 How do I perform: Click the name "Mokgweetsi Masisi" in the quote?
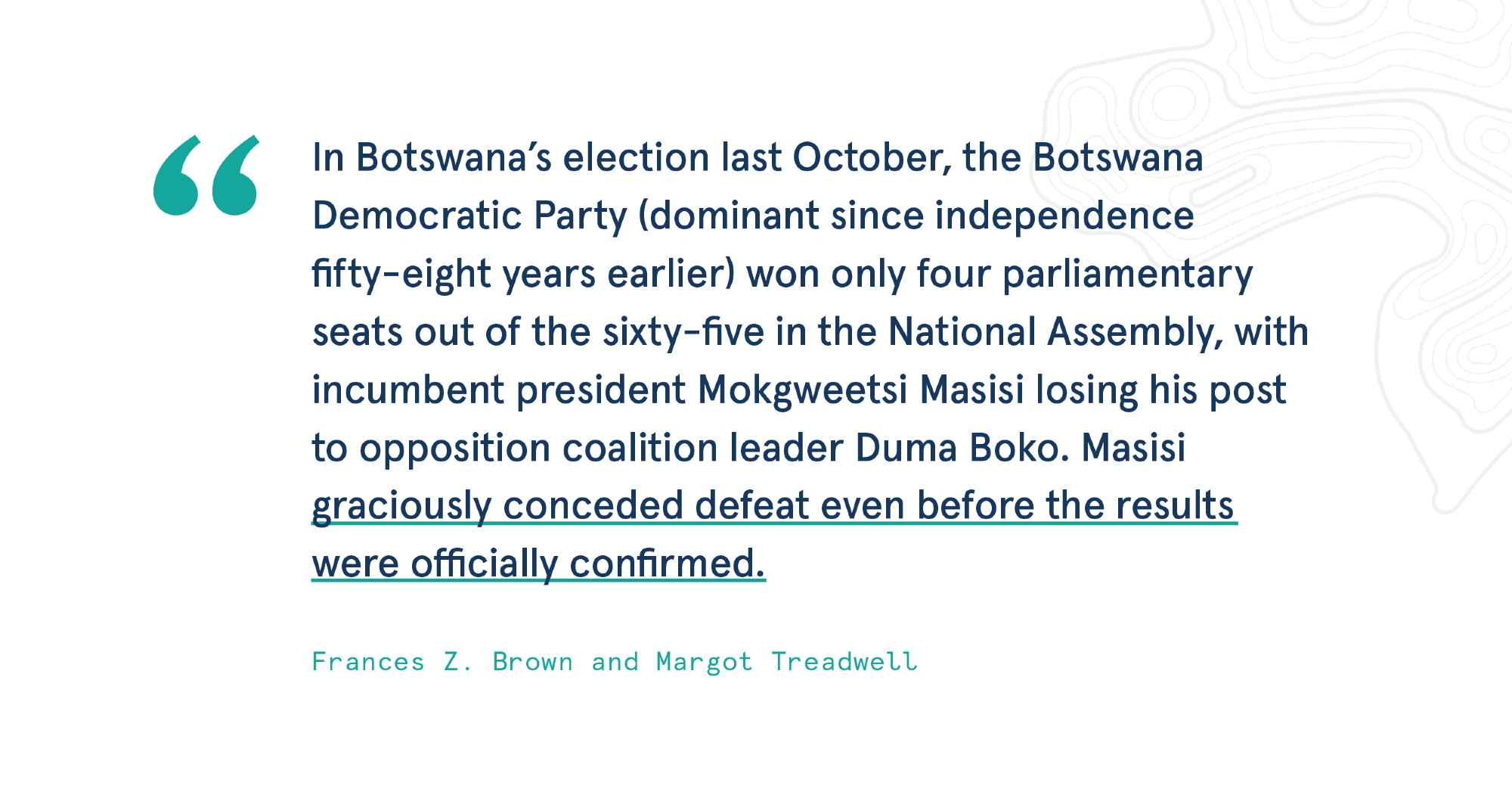860,390
